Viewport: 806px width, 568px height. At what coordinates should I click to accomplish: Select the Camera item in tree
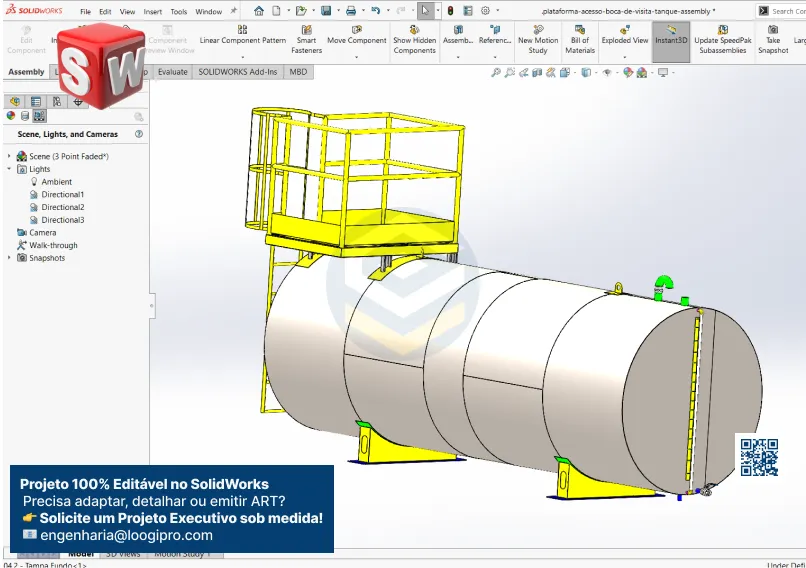click(42, 233)
